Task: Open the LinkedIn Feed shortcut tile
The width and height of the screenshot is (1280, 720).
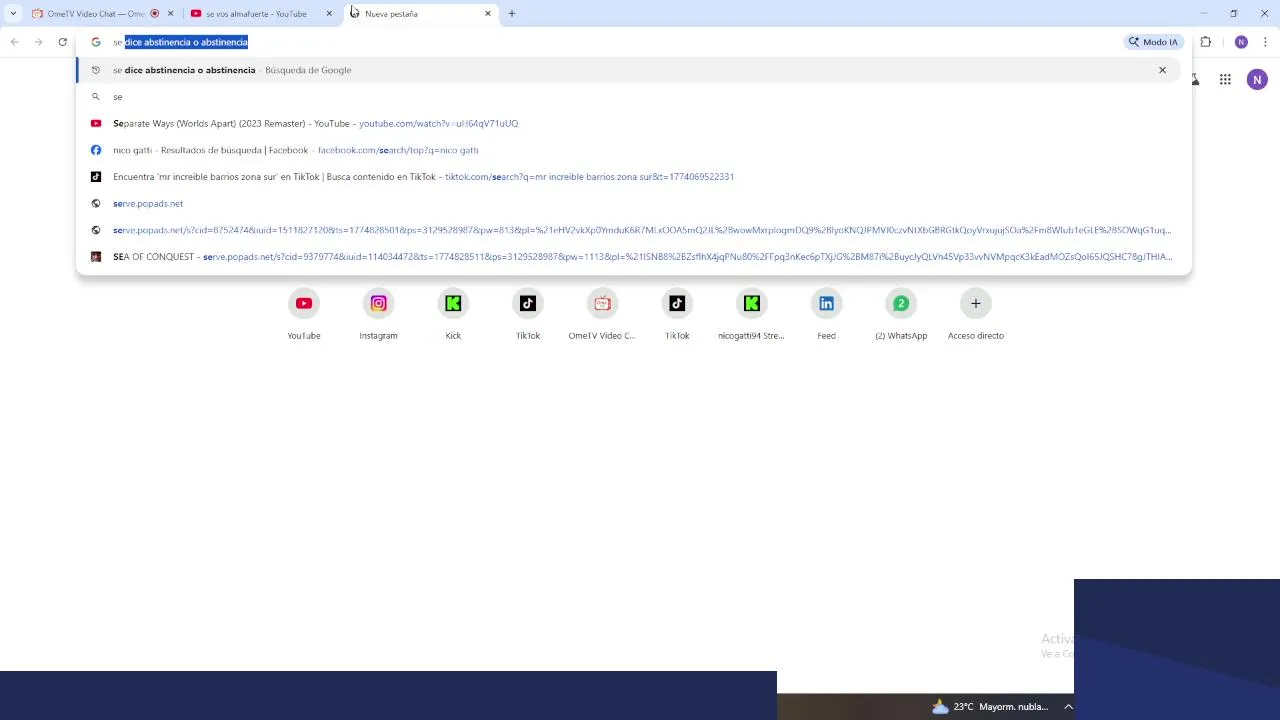Action: pos(826,315)
